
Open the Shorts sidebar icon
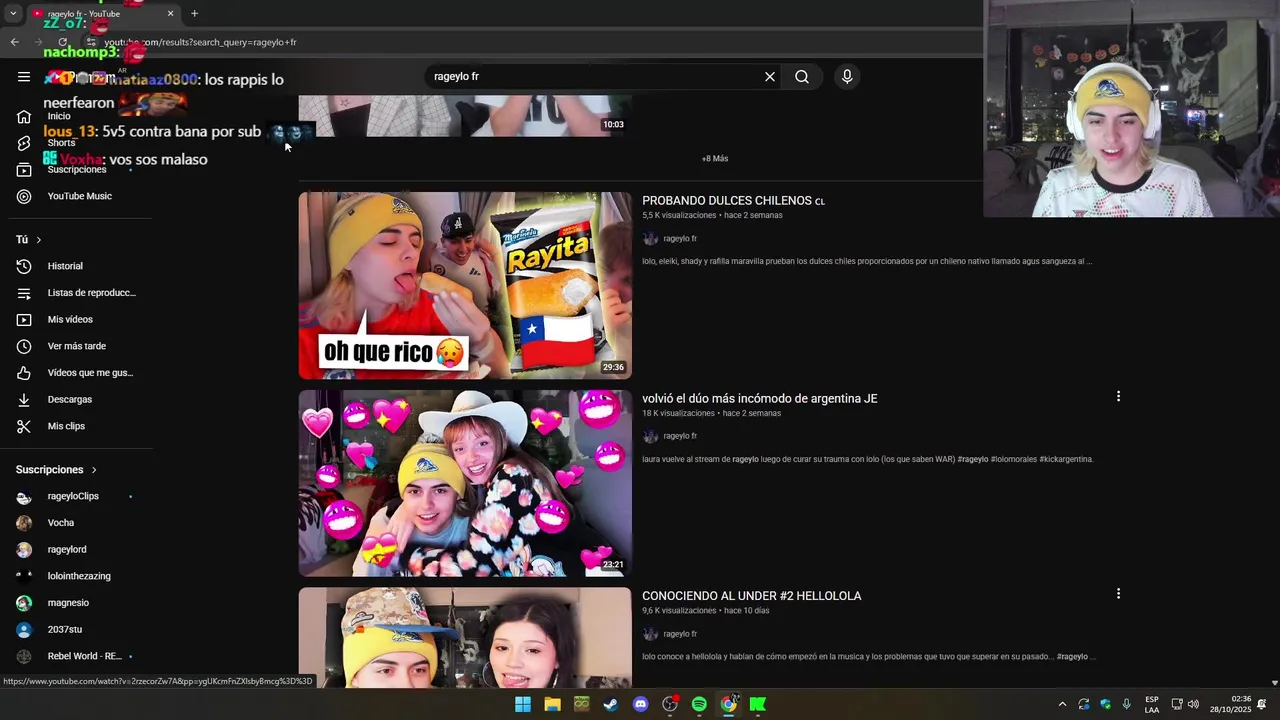click(24, 143)
